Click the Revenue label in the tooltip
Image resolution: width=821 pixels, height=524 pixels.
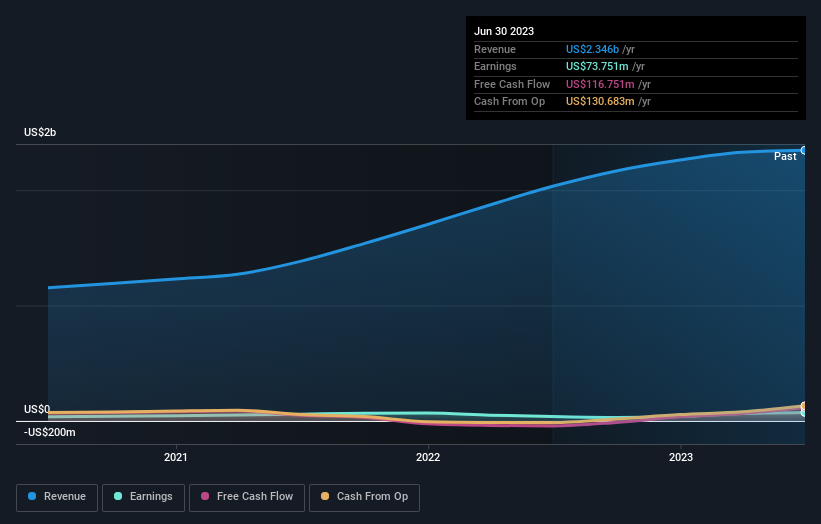point(495,49)
